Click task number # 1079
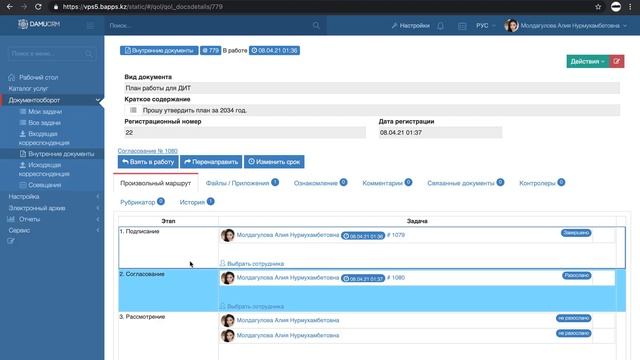The image size is (640, 360). 396,235
